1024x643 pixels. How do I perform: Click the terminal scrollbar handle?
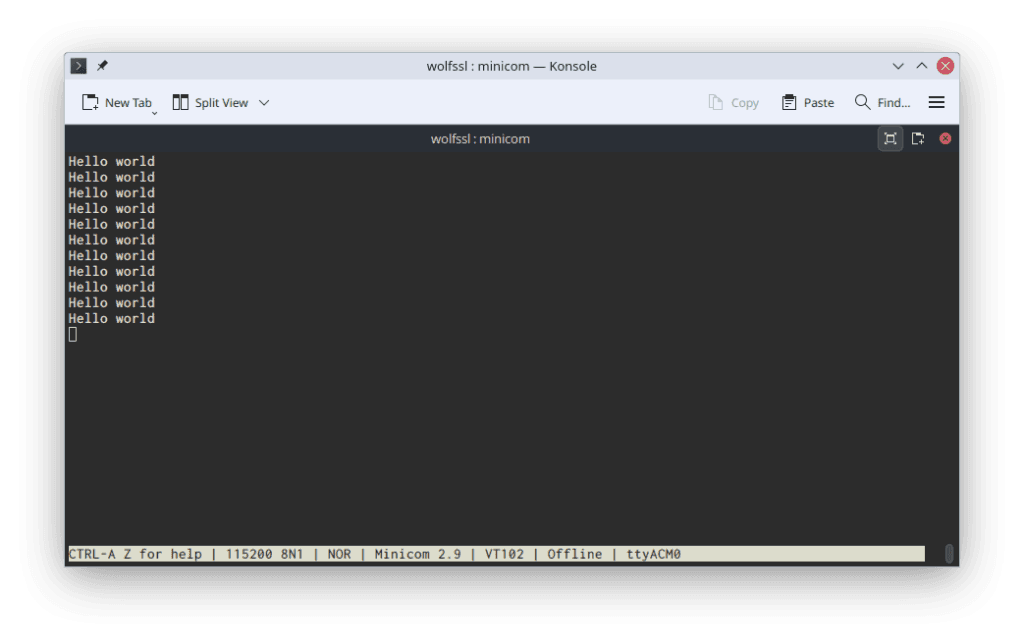[x=949, y=554]
